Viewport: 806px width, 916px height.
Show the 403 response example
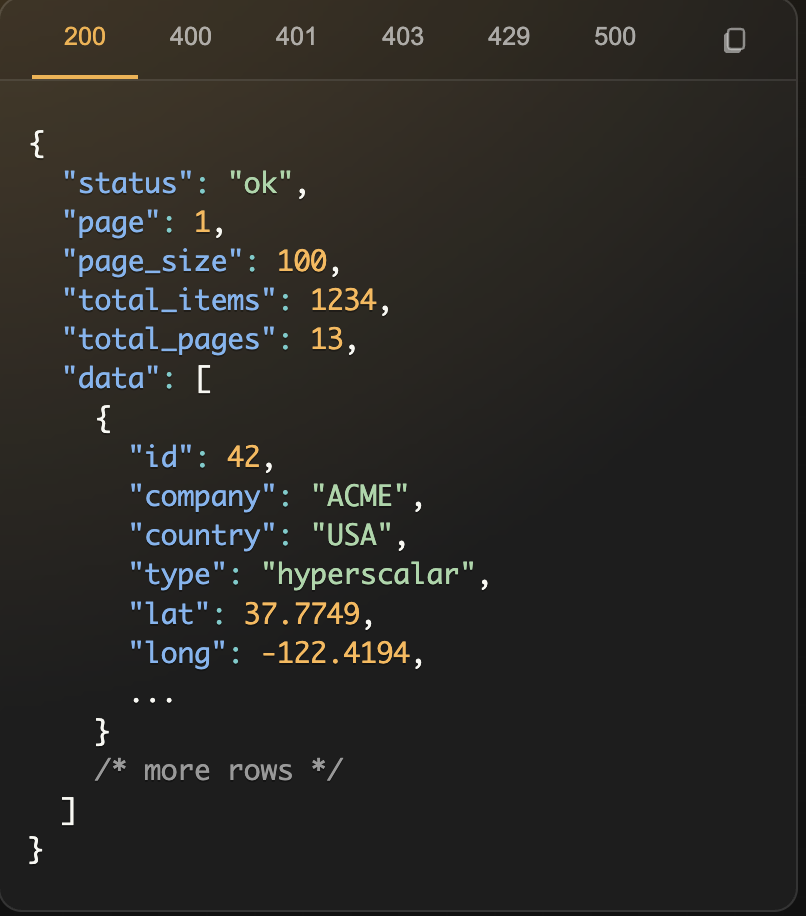click(x=402, y=37)
